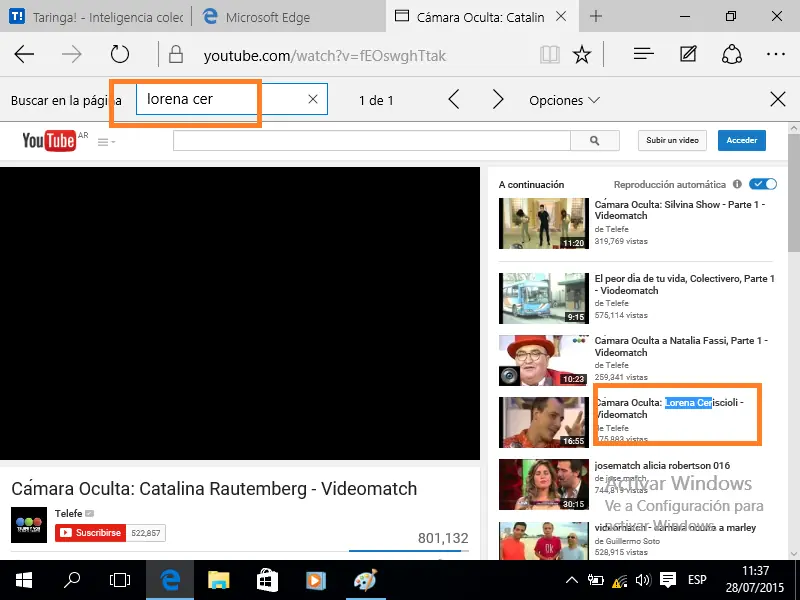The height and width of the screenshot is (600, 800).
Task: Switch to Taringa! tab
Action: click(96, 17)
